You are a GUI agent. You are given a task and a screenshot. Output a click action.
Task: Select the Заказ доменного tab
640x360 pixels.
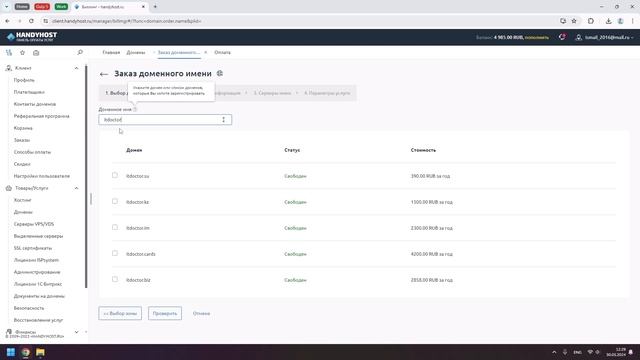coord(178,53)
